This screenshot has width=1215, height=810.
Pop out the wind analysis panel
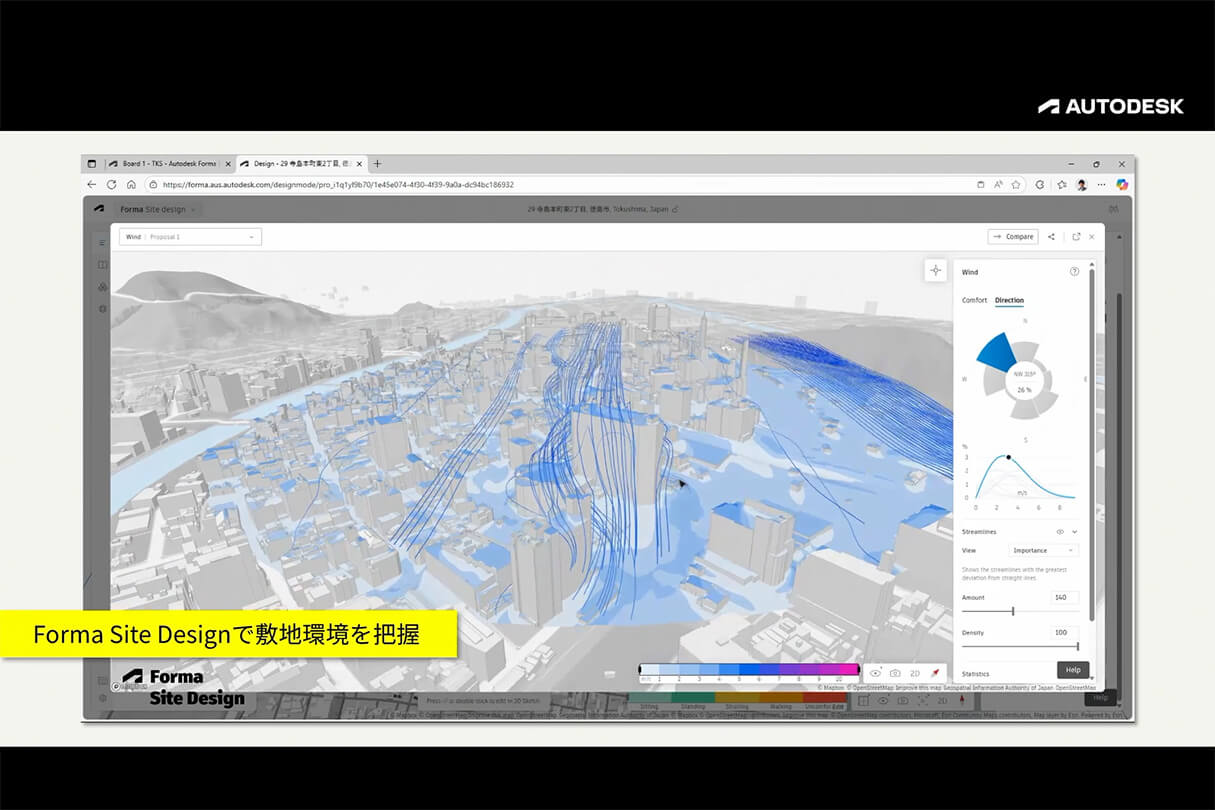pyautogui.click(x=1076, y=237)
